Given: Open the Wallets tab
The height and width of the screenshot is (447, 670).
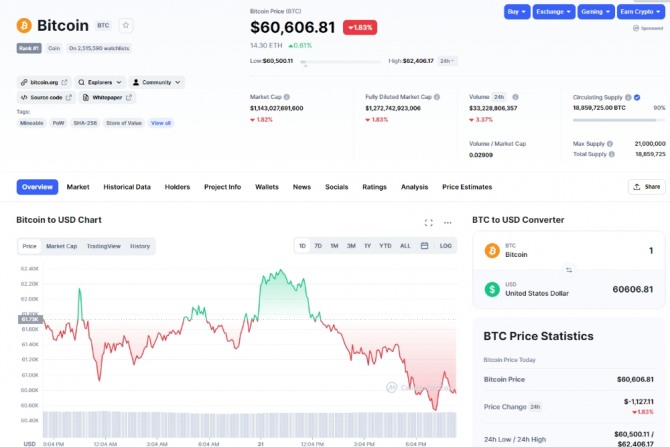Looking at the screenshot, I should (267, 187).
